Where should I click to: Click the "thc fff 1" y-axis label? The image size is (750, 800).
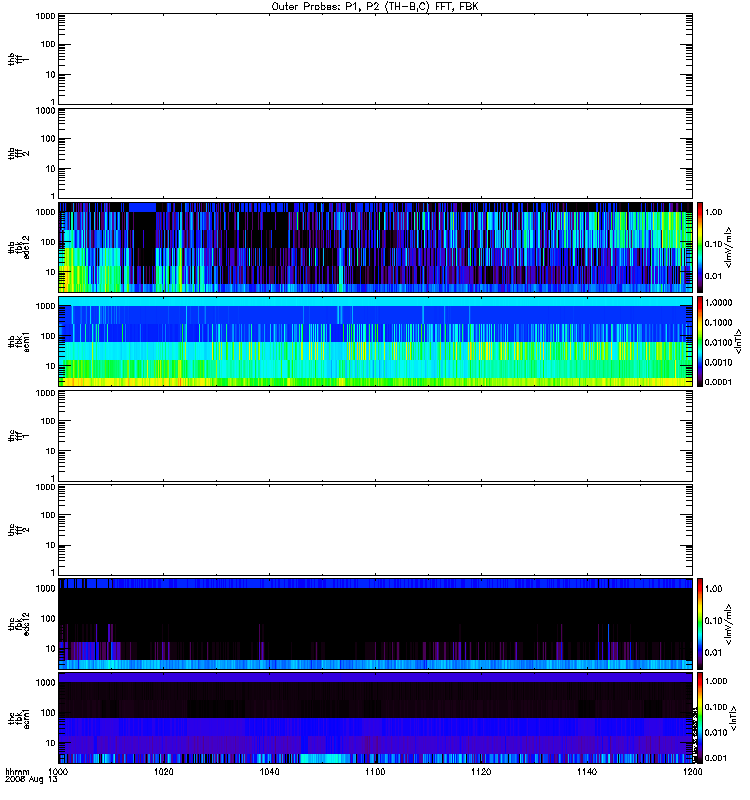click(x=18, y=436)
